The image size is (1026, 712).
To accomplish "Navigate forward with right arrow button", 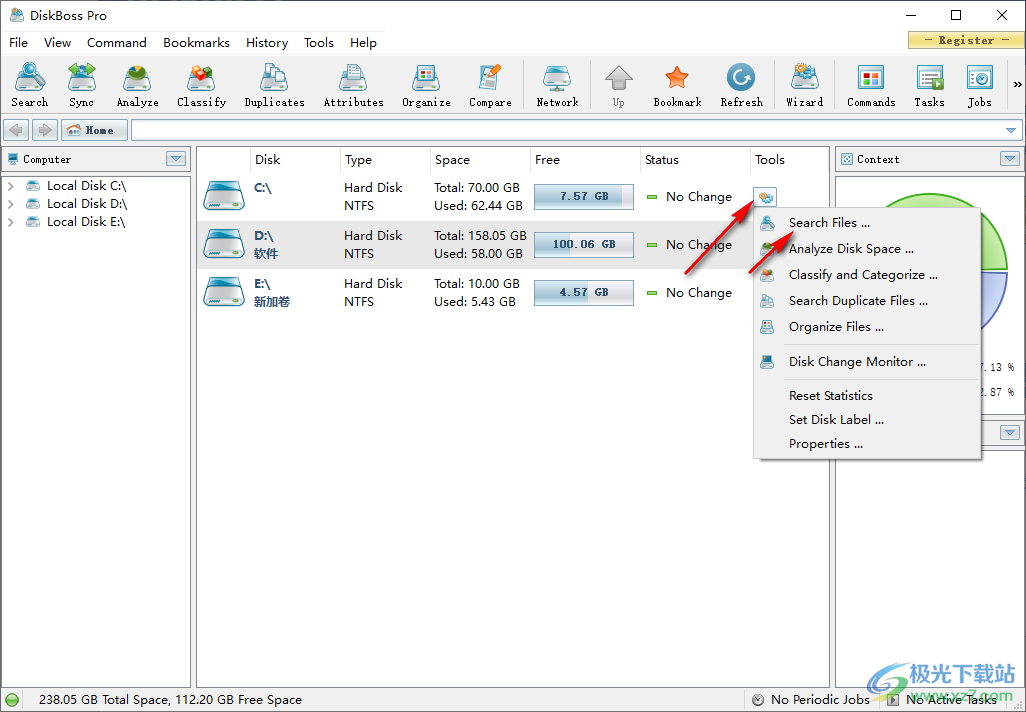I will pyautogui.click(x=44, y=130).
